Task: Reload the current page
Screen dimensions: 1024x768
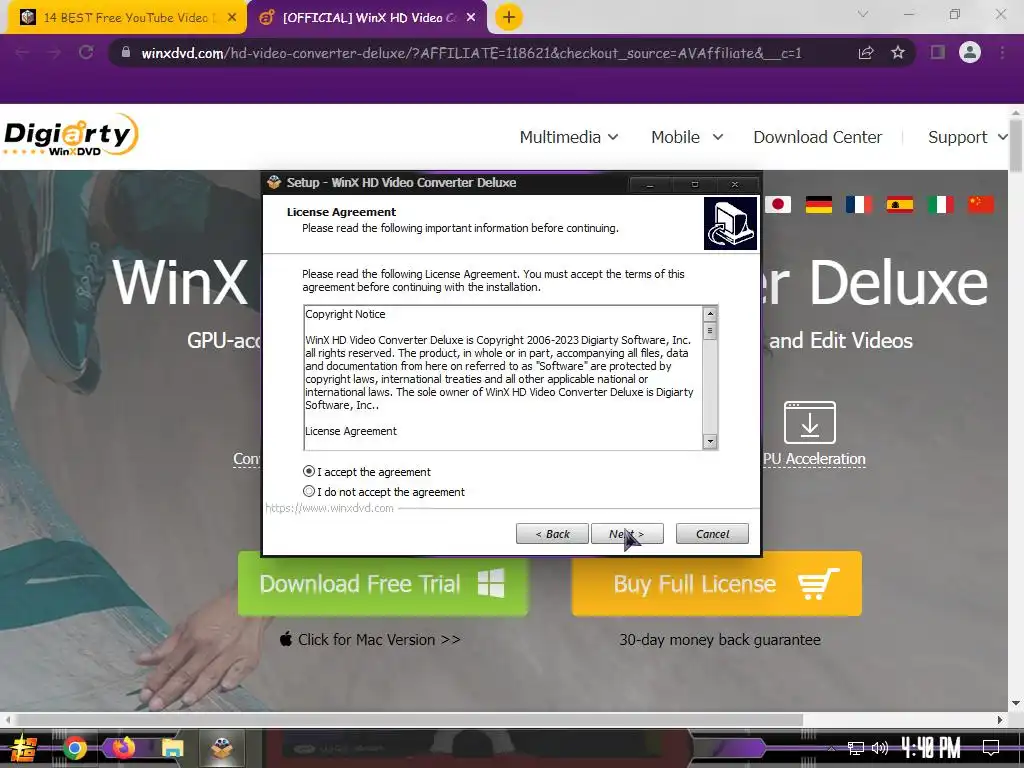Action: (x=86, y=52)
